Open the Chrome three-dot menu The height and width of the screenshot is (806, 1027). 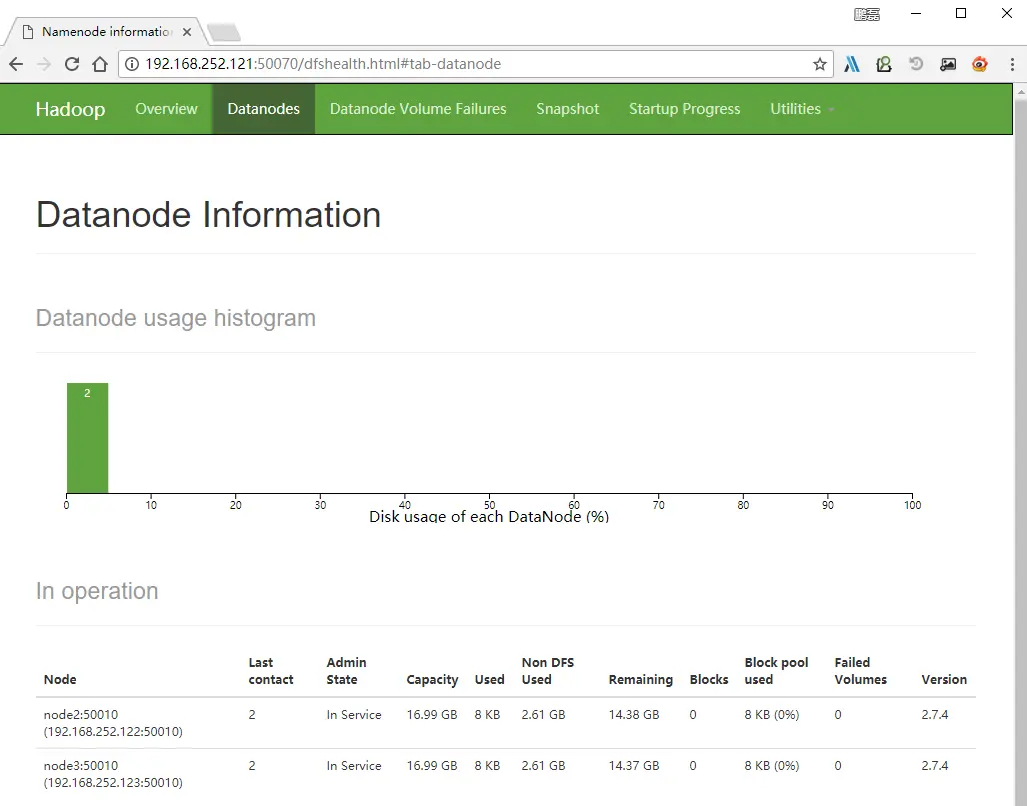pyautogui.click(x=1012, y=64)
